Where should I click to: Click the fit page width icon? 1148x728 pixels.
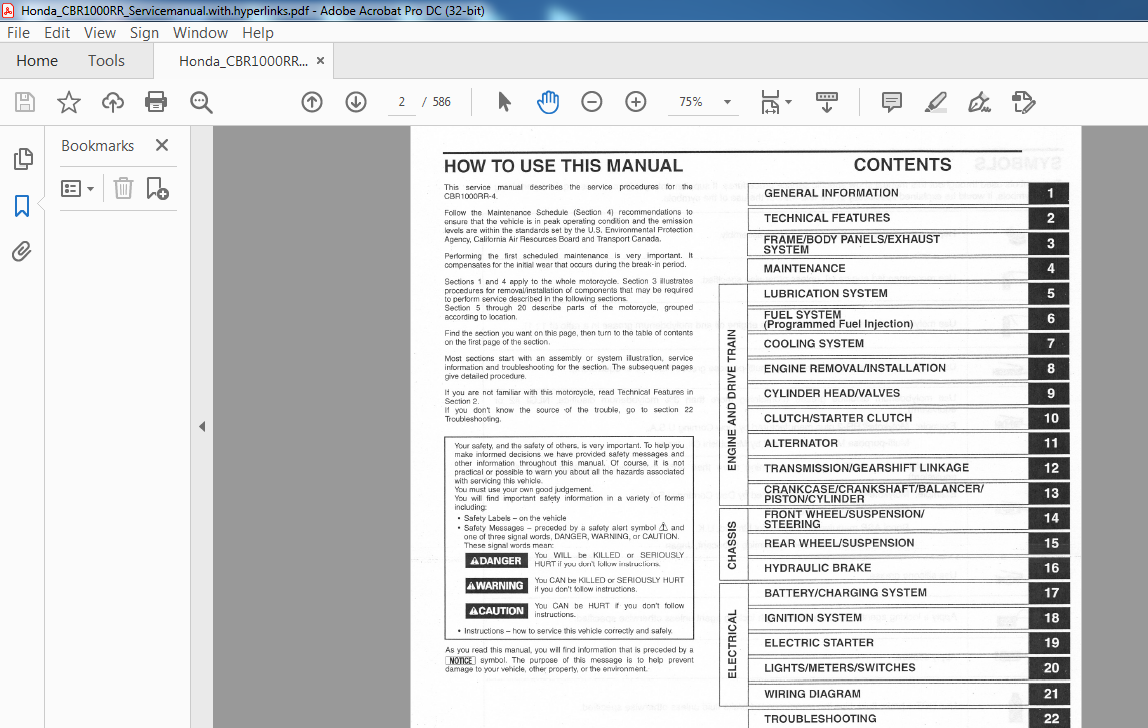click(x=770, y=102)
